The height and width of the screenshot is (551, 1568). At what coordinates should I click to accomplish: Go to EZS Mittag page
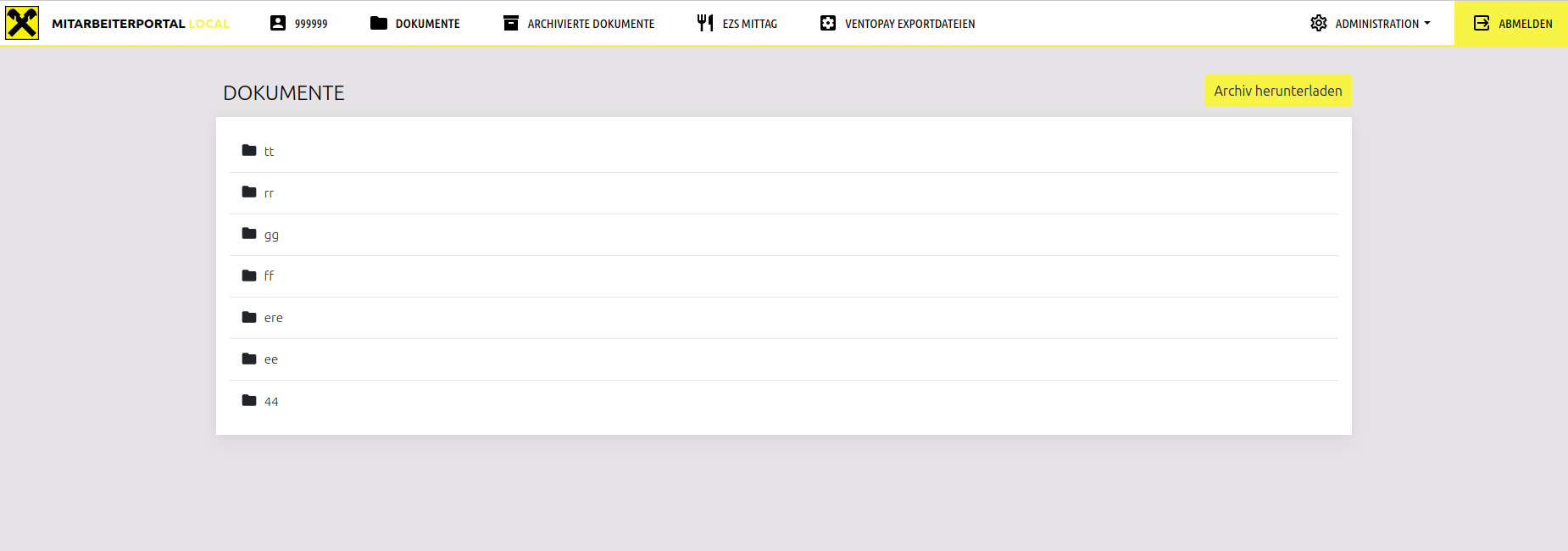point(749,24)
